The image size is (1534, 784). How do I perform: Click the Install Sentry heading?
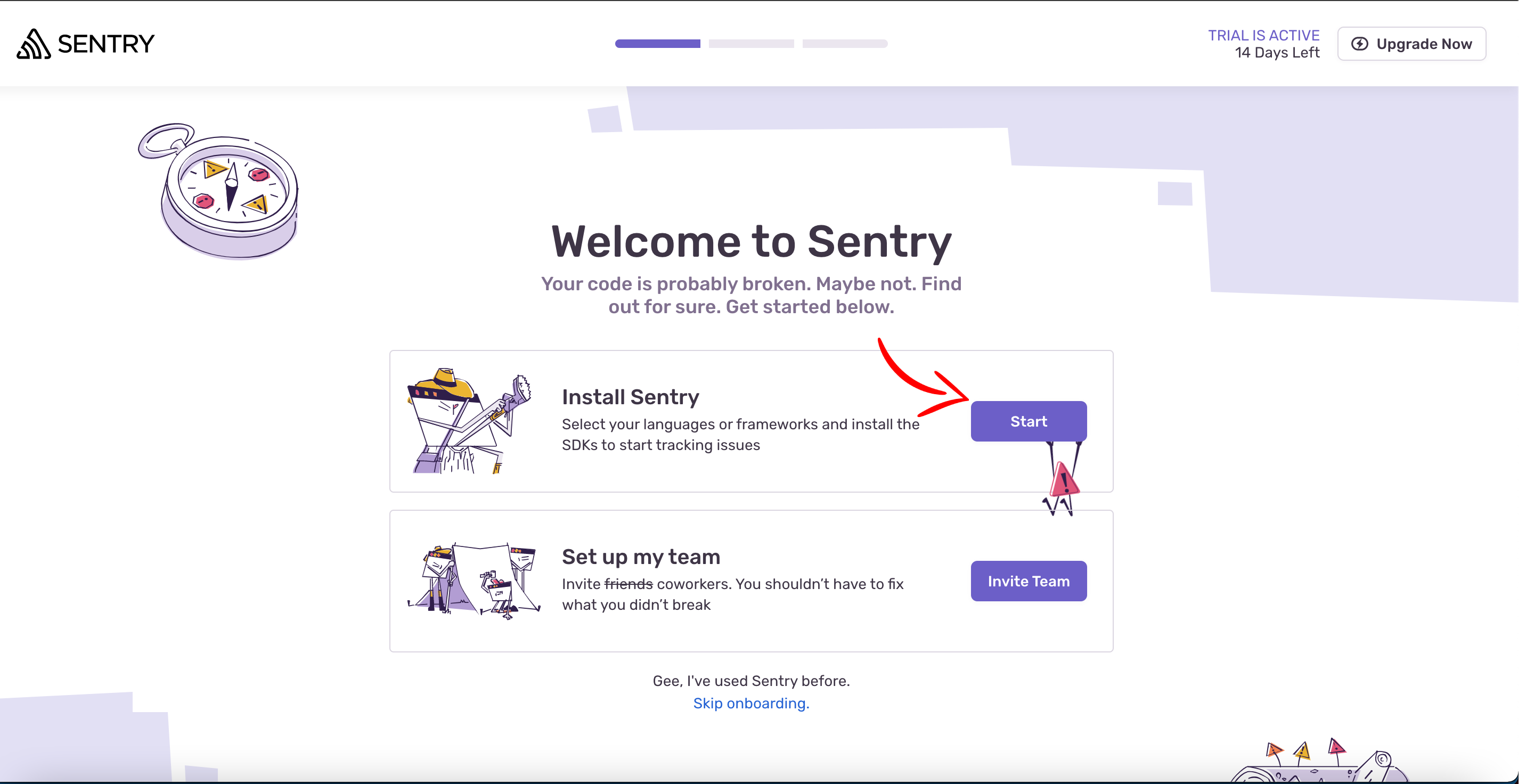coord(630,396)
